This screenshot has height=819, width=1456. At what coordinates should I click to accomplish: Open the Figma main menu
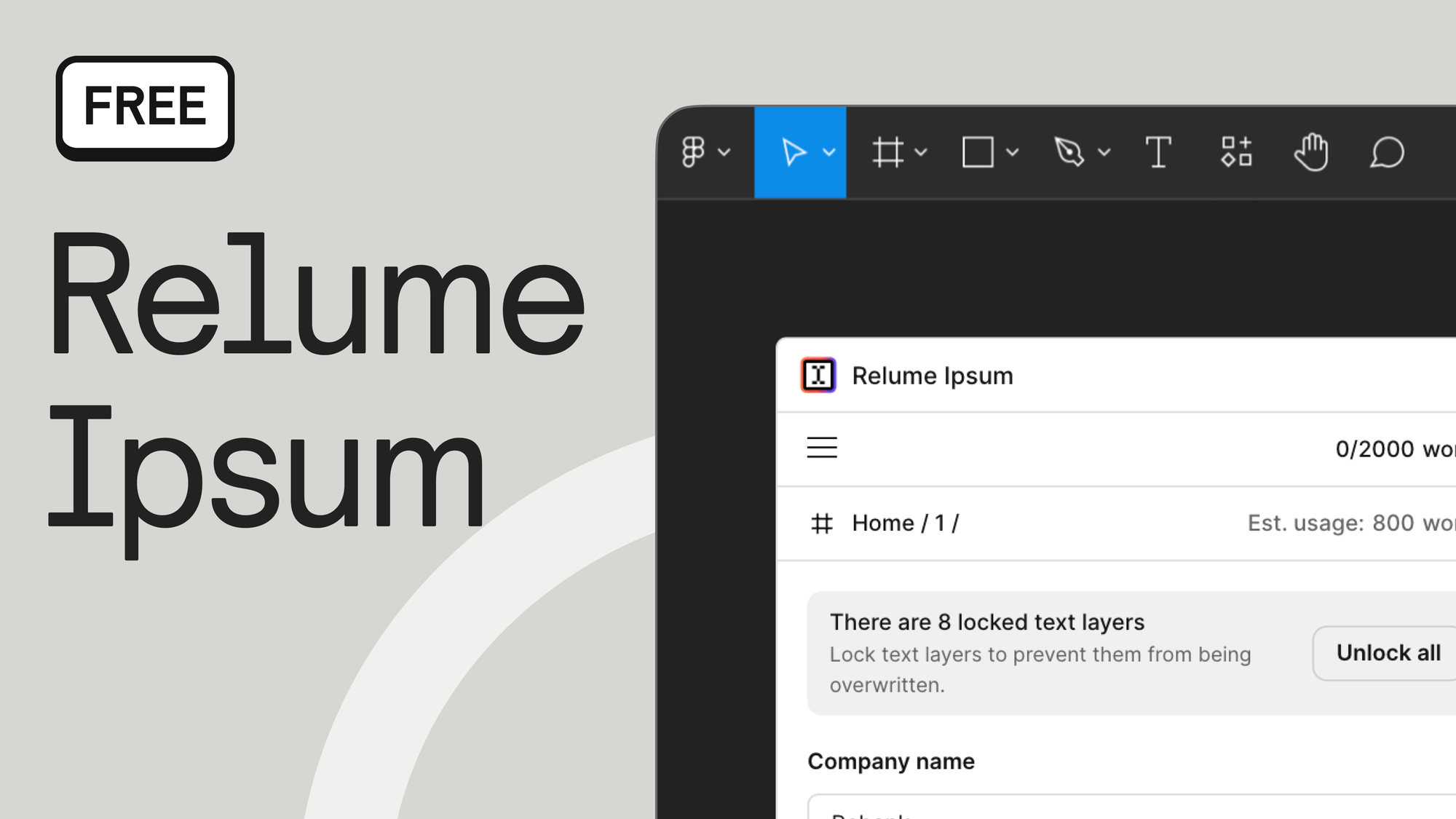694,152
